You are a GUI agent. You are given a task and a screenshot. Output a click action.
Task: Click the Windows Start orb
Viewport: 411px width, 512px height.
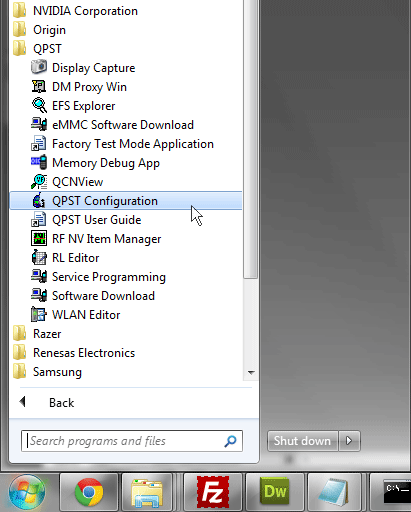pos(27,492)
